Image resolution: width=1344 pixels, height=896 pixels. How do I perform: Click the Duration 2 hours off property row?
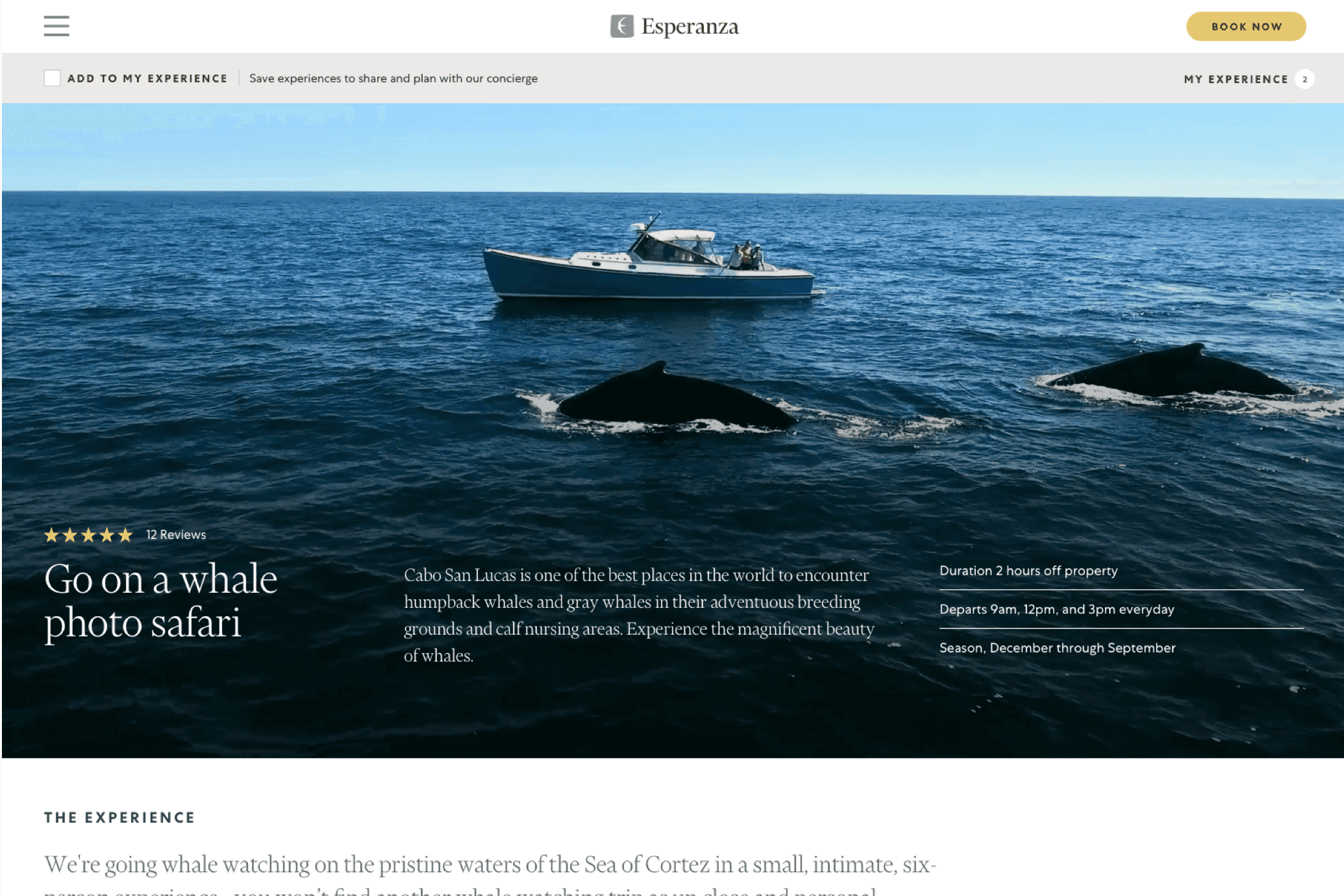pos(1121,571)
